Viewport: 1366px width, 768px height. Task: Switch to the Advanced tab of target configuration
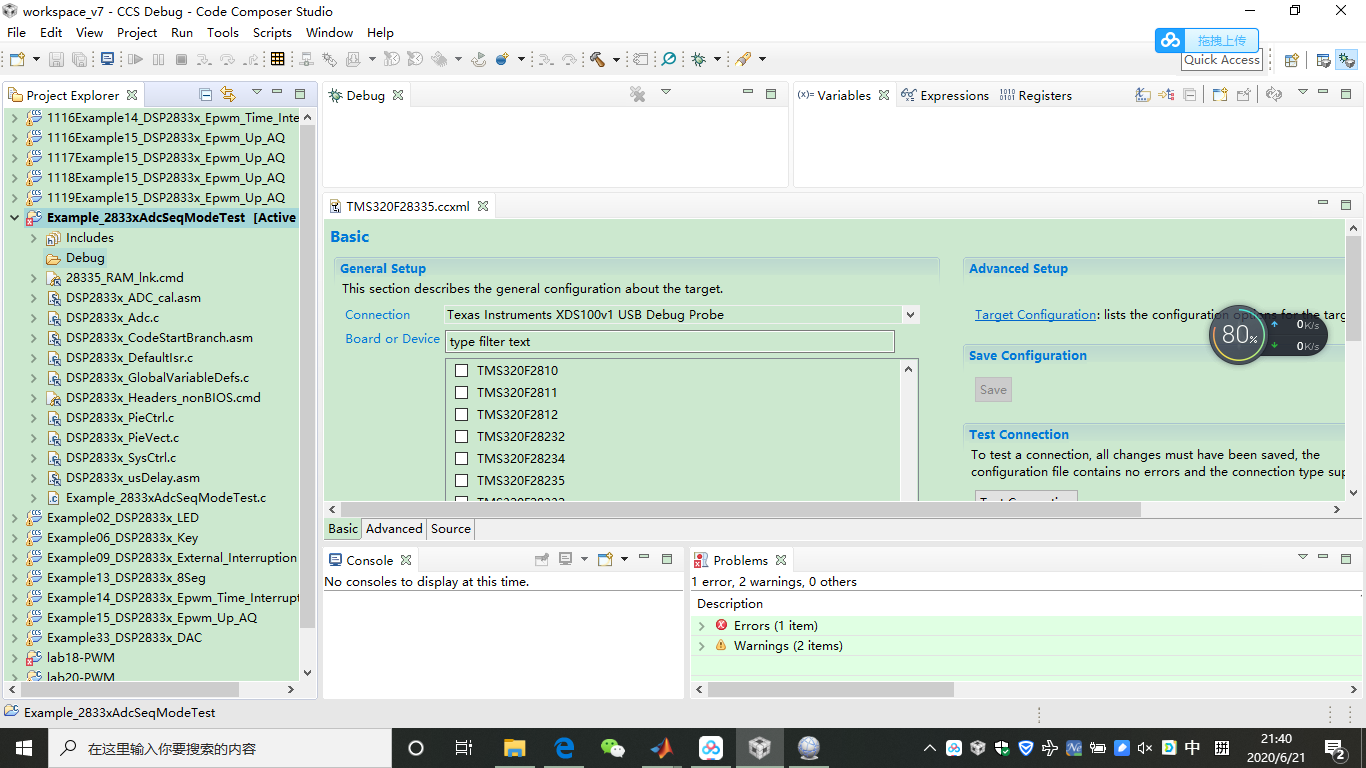[x=394, y=528]
